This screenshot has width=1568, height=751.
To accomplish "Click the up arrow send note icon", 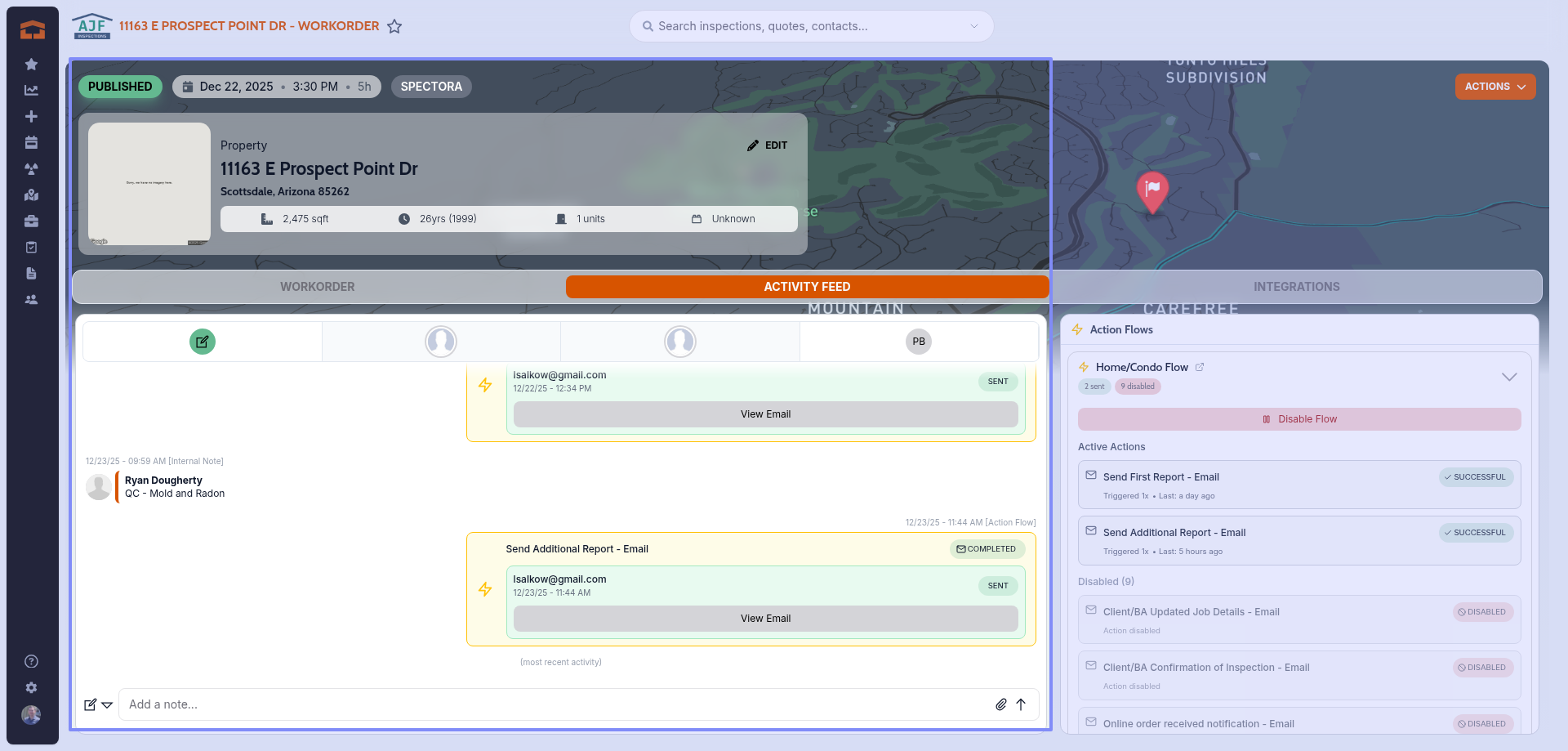I will 1021,704.
